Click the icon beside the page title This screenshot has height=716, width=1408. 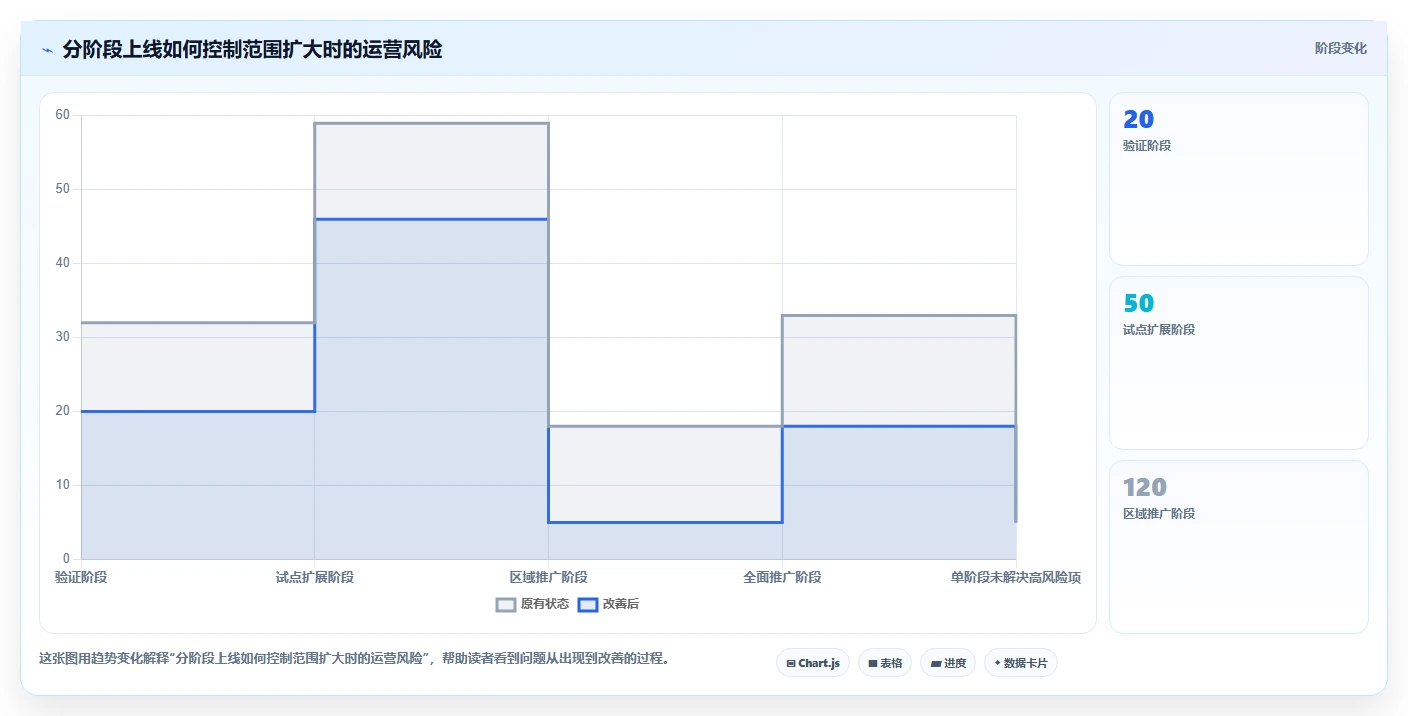(x=47, y=50)
